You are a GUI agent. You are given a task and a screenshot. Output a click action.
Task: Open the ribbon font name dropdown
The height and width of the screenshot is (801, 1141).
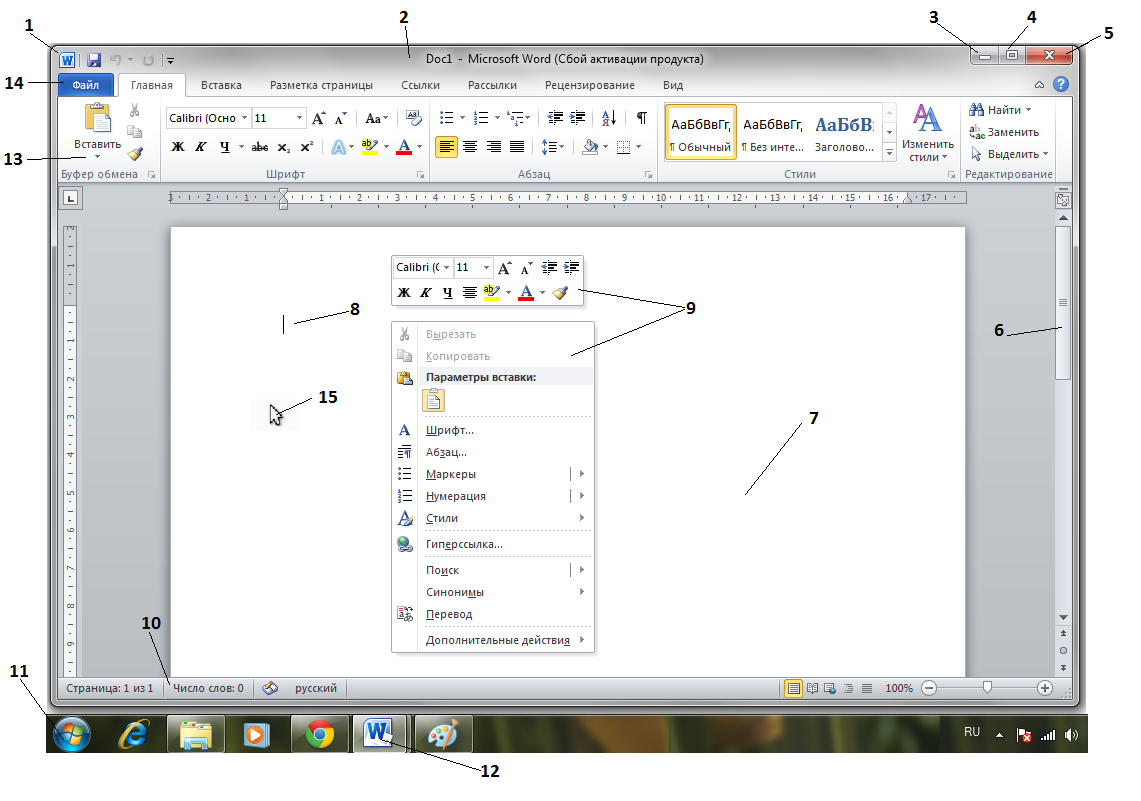[x=244, y=118]
